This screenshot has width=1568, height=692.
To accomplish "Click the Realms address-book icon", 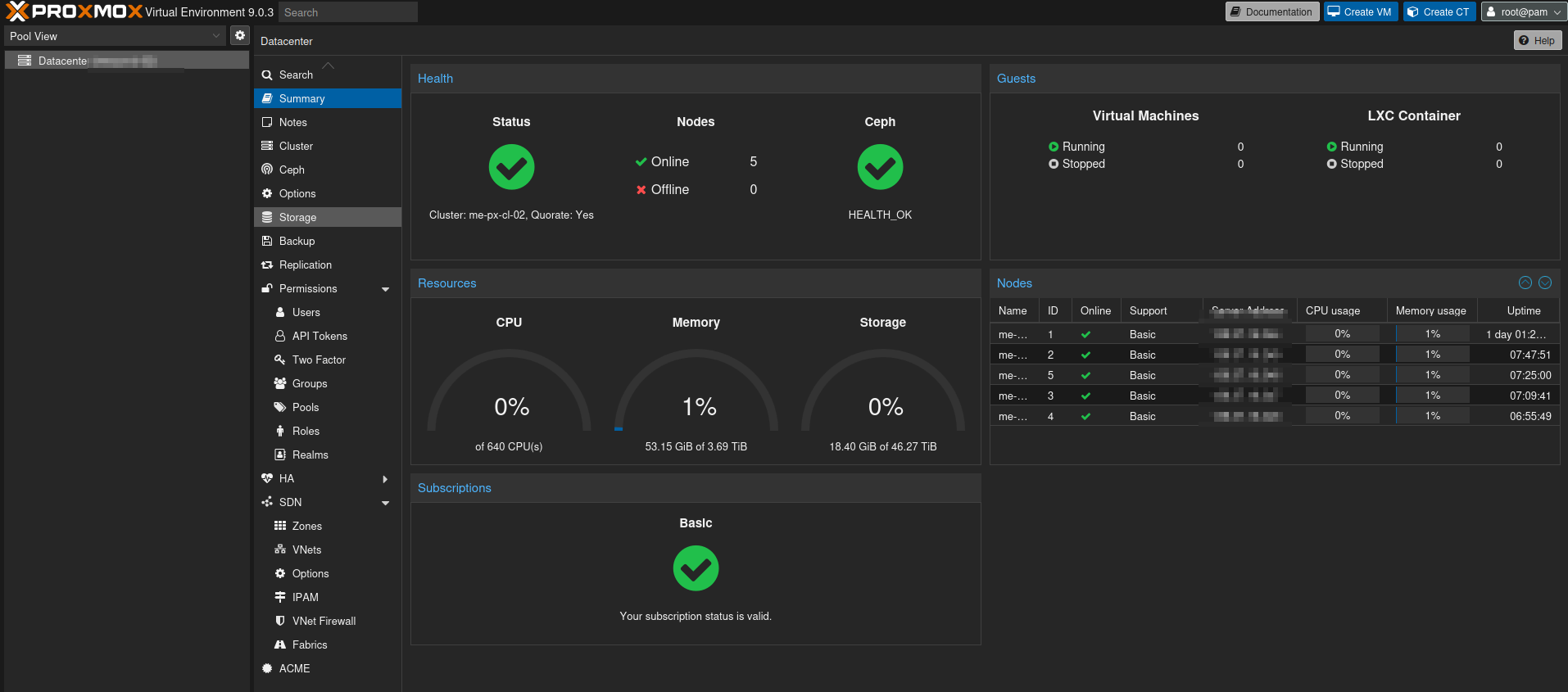I will pyautogui.click(x=280, y=455).
